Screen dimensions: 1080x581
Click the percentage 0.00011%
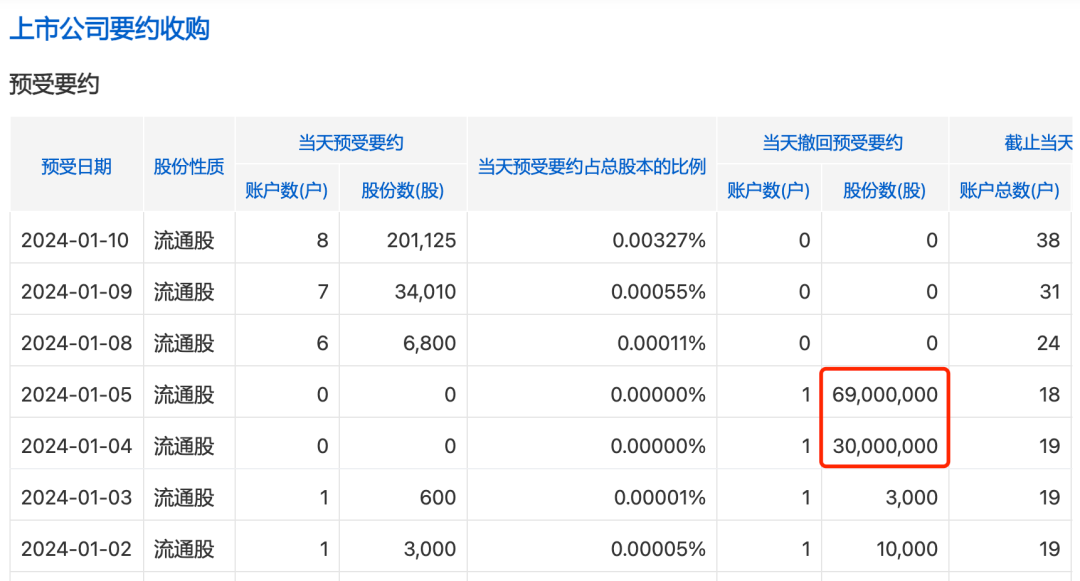point(661,343)
